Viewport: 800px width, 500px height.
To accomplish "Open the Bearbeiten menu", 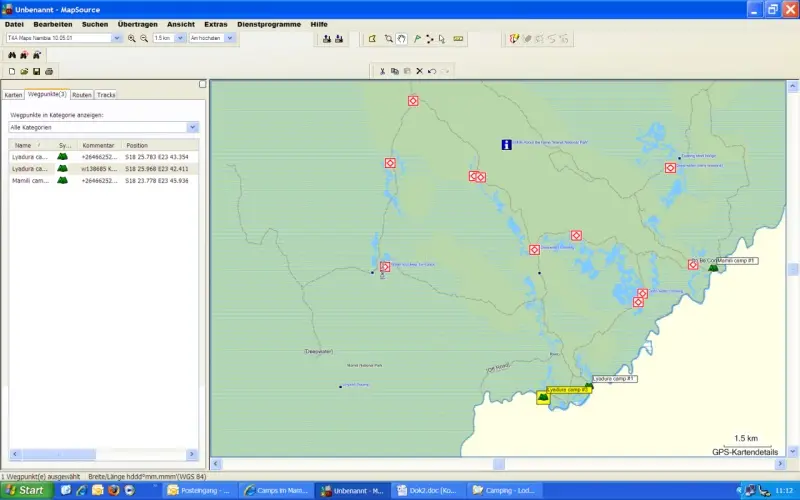I will 53,24.
